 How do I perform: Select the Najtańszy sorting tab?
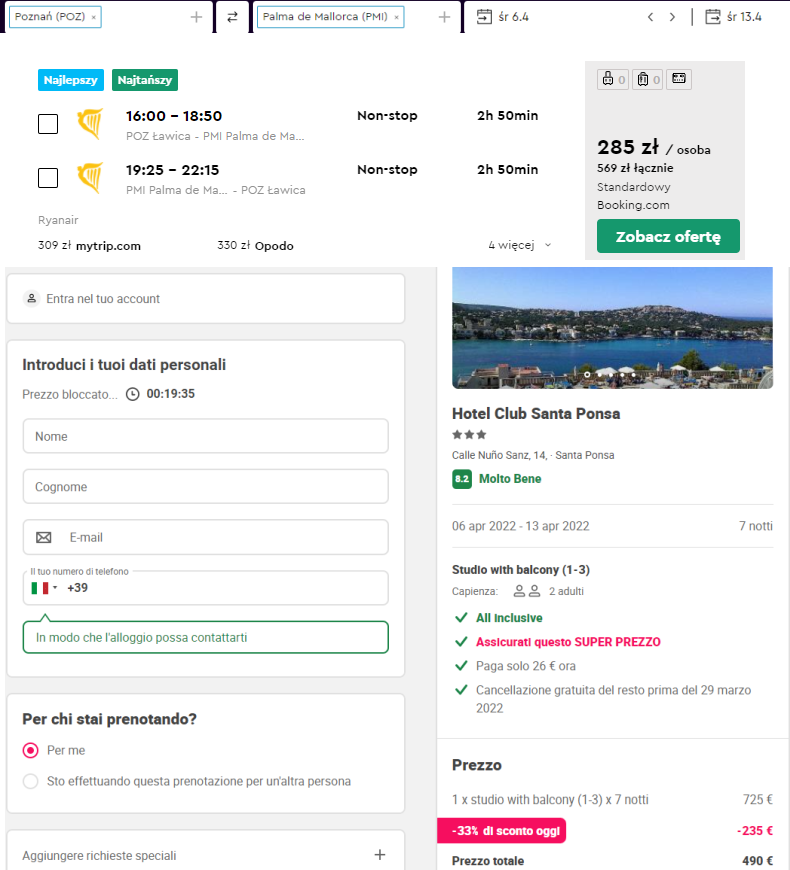click(x=145, y=80)
